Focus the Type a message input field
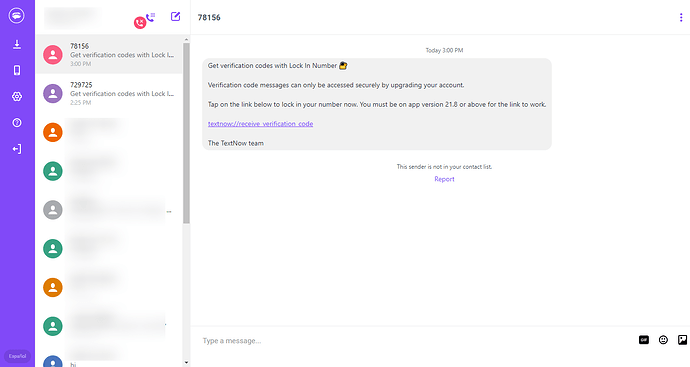This screenshot has width=690, height=367. point(414,341)
